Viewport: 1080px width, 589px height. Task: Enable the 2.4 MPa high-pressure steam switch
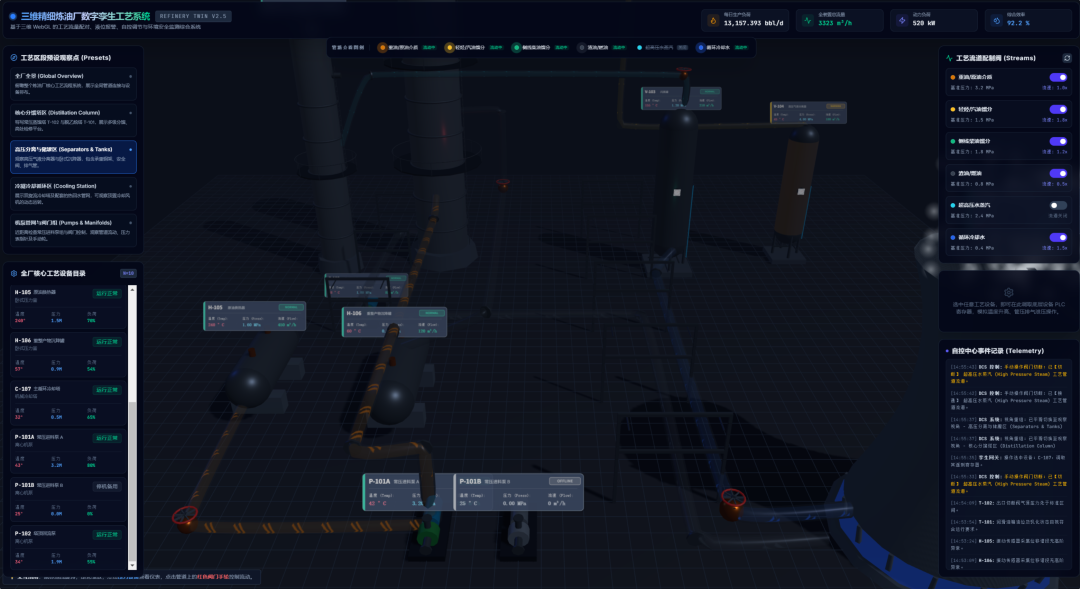click(x=1058, y=205)
